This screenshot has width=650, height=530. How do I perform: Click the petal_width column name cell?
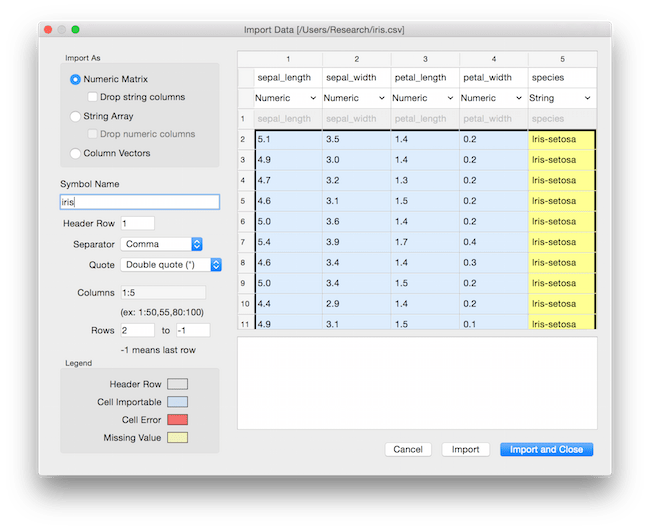[x=494, y=78]
